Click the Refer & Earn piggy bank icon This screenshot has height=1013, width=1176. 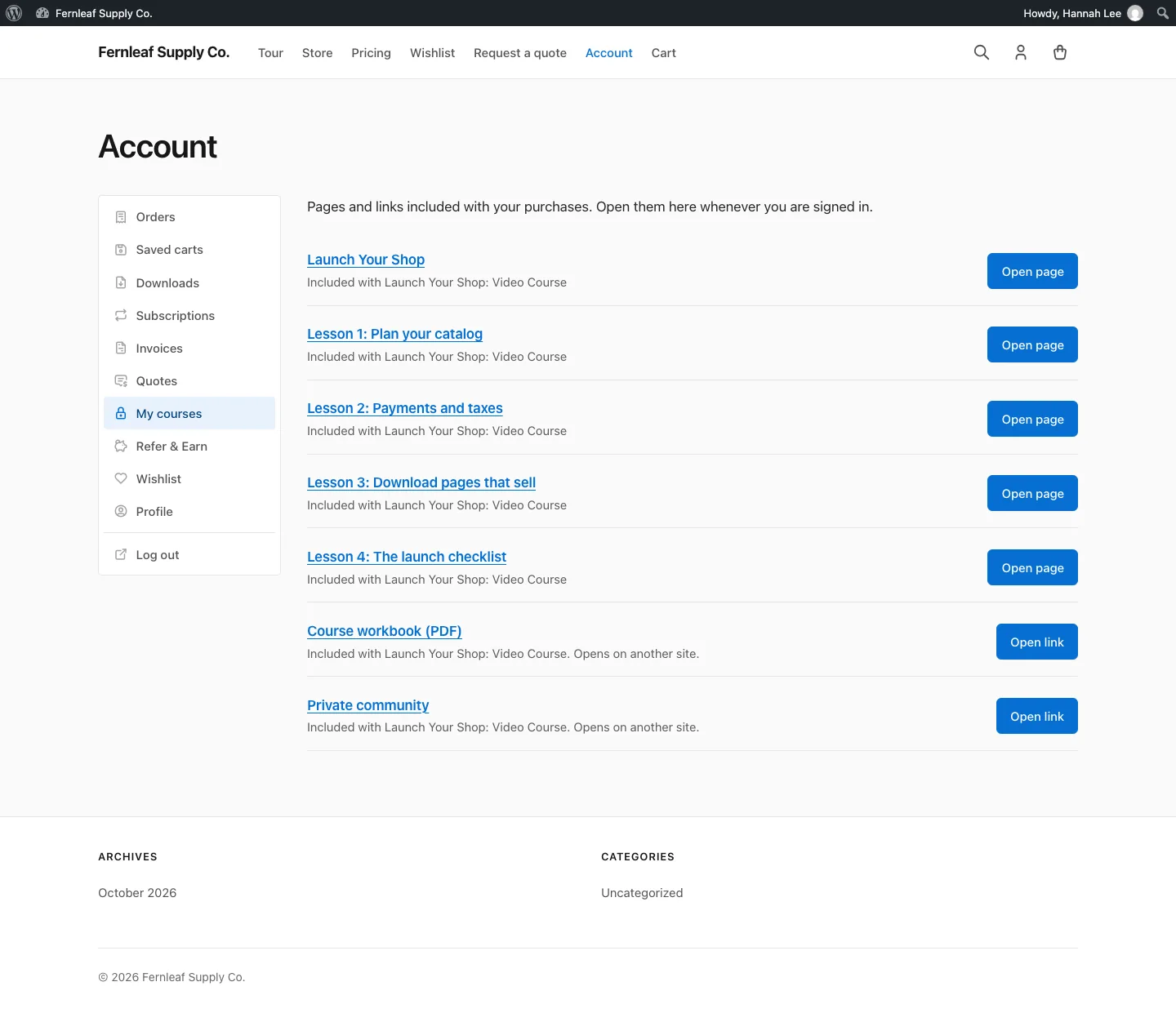tap(121, 446)
